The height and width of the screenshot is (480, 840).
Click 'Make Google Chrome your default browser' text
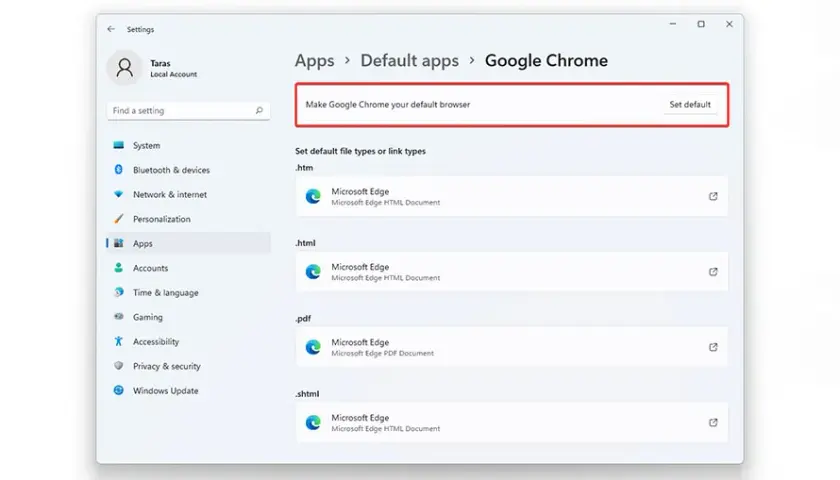pyautogui.click(x=387, y=104)
